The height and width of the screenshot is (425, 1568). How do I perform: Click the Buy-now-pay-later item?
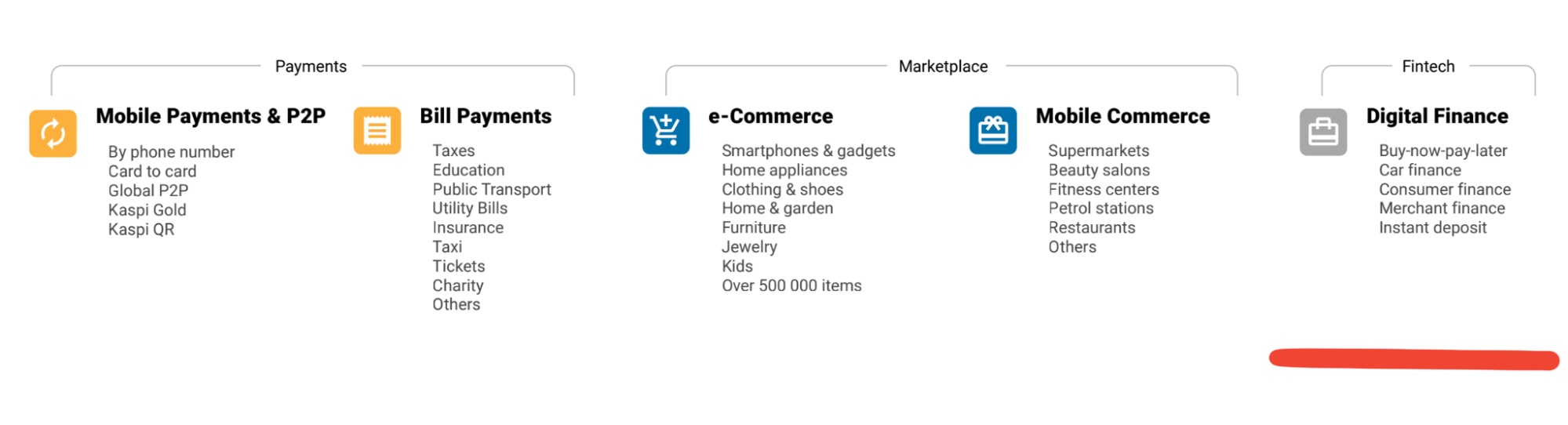click(1443, 151)
